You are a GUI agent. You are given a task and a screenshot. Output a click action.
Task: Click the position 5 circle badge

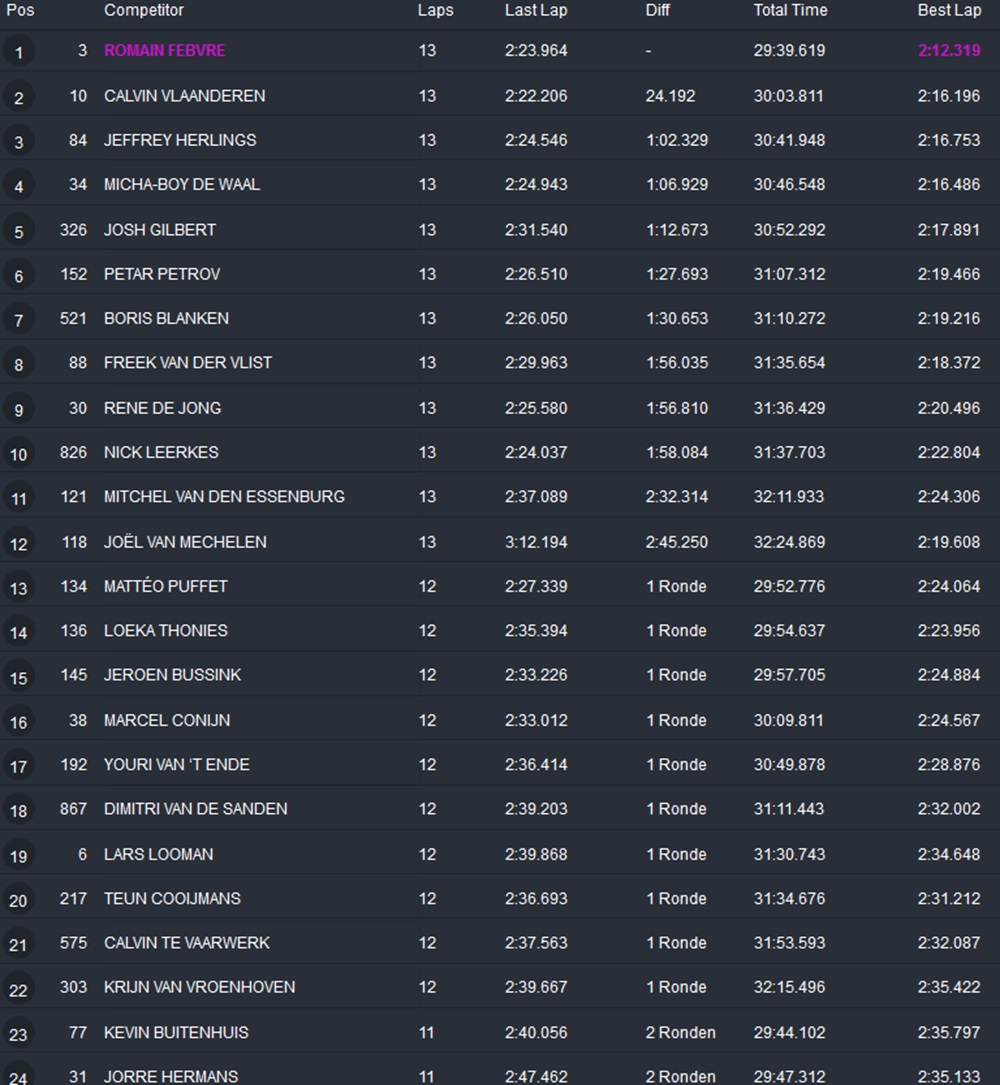pos(18,231)
